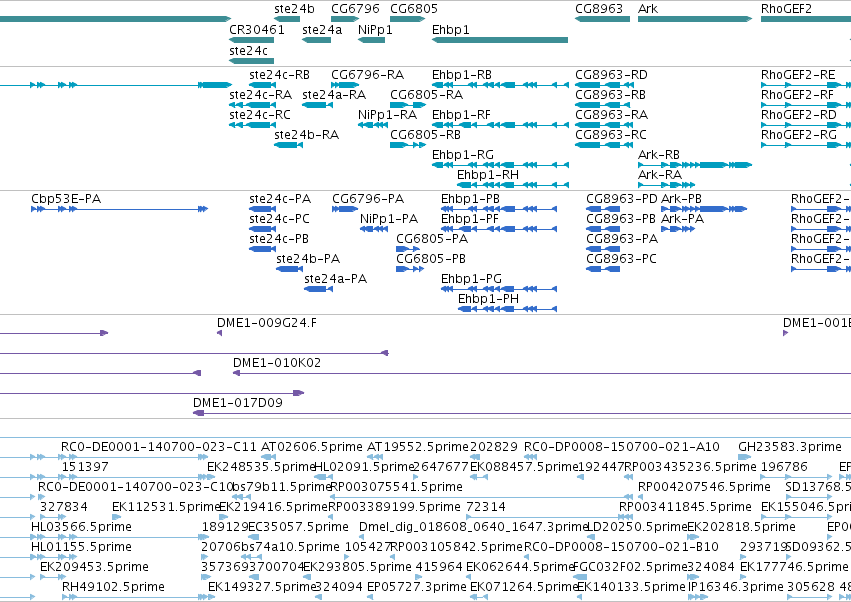Select the HL03566.5prime EST label
Screen dimensions: 851x602
pos(81,528)
